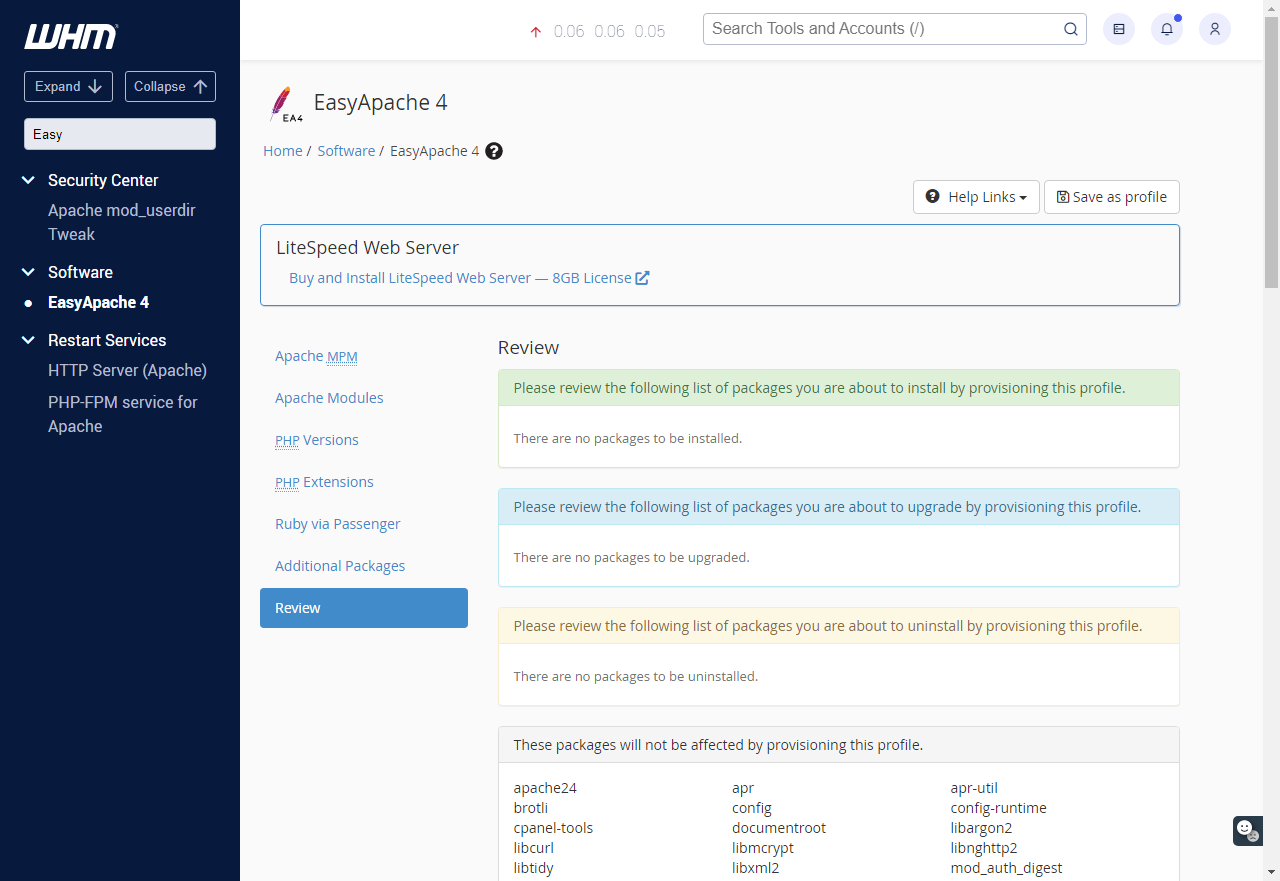Select the Review tab

[x=364, y=608]
